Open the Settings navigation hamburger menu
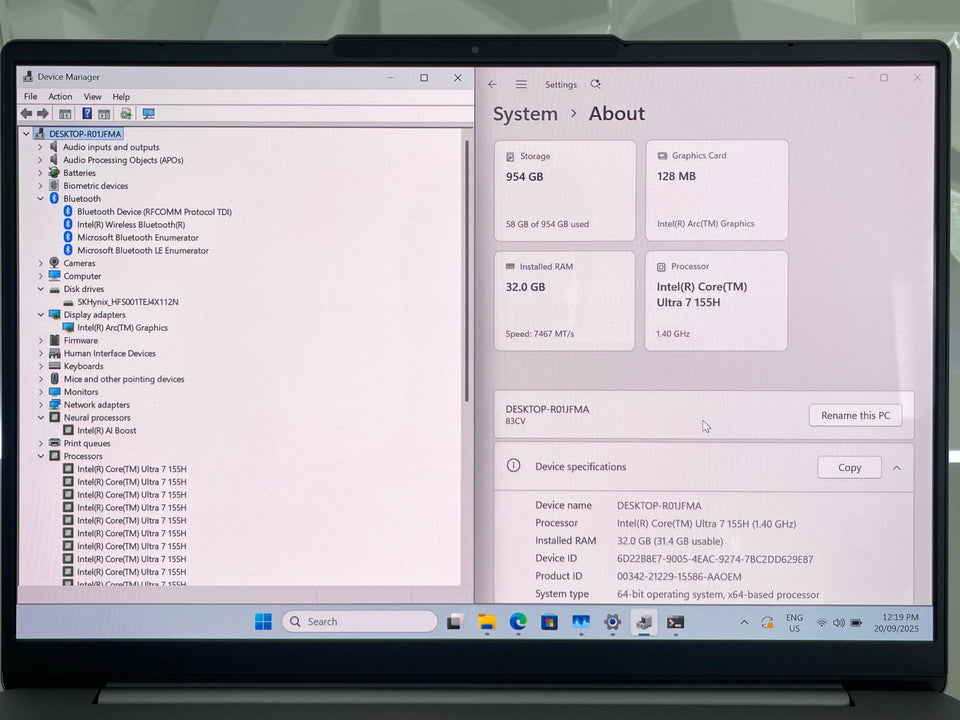Screen dimensions: 960x720 521,85
